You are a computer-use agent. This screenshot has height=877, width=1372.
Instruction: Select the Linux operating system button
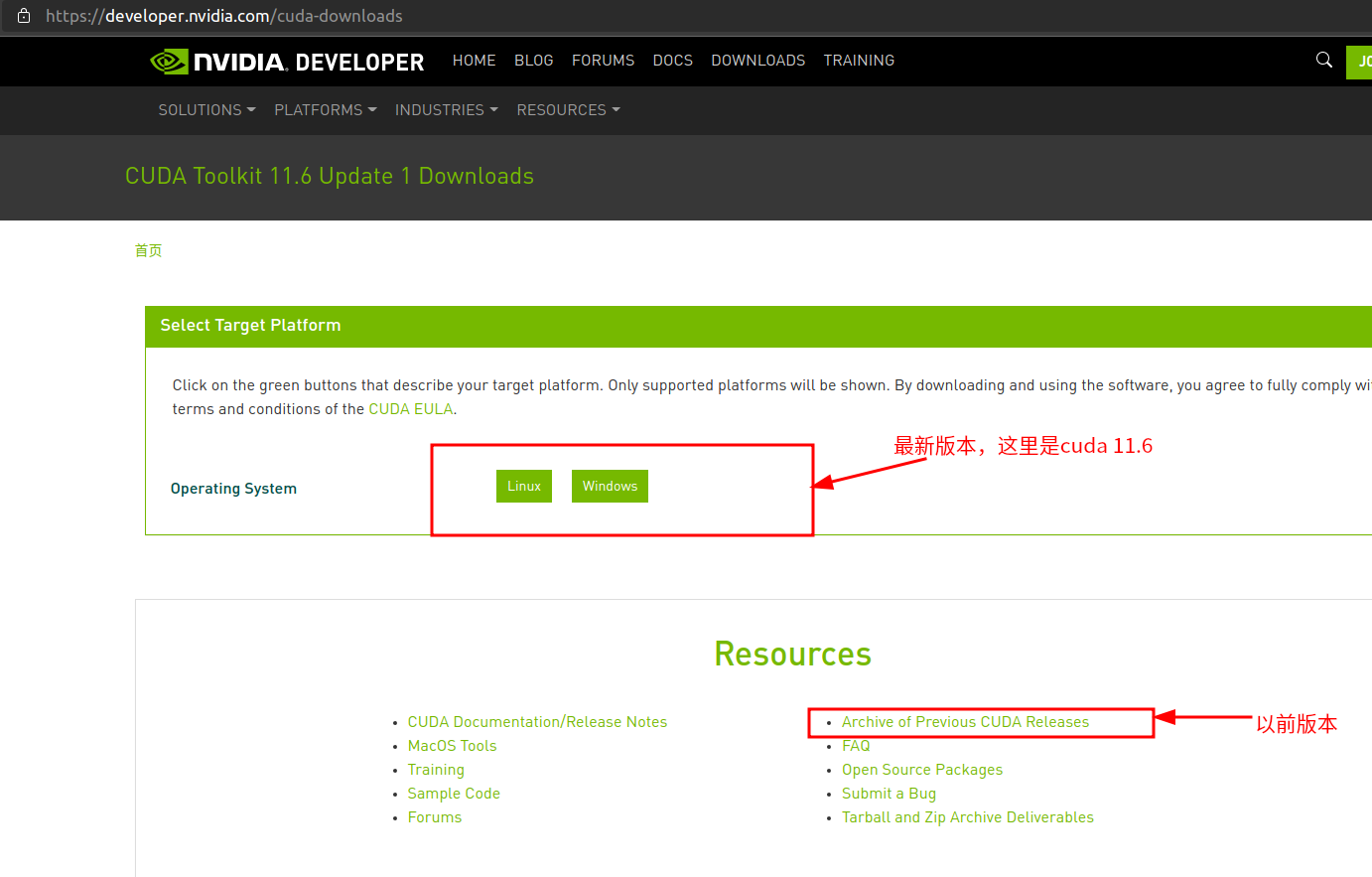point(524,487)
